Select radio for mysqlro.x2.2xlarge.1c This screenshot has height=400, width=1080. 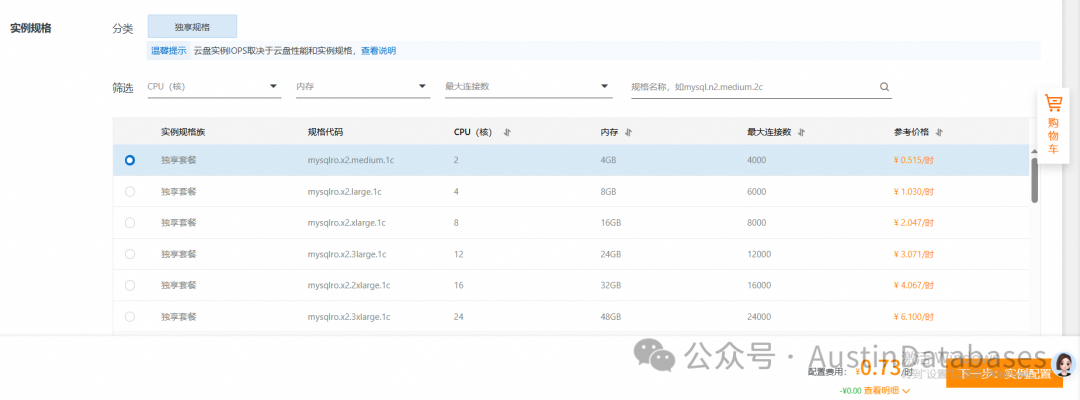click(130, 285)
